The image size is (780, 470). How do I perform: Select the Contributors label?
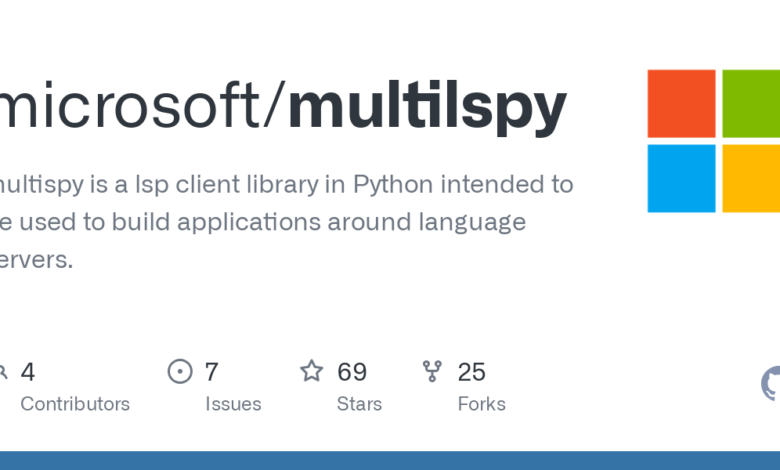pos(75,404)
